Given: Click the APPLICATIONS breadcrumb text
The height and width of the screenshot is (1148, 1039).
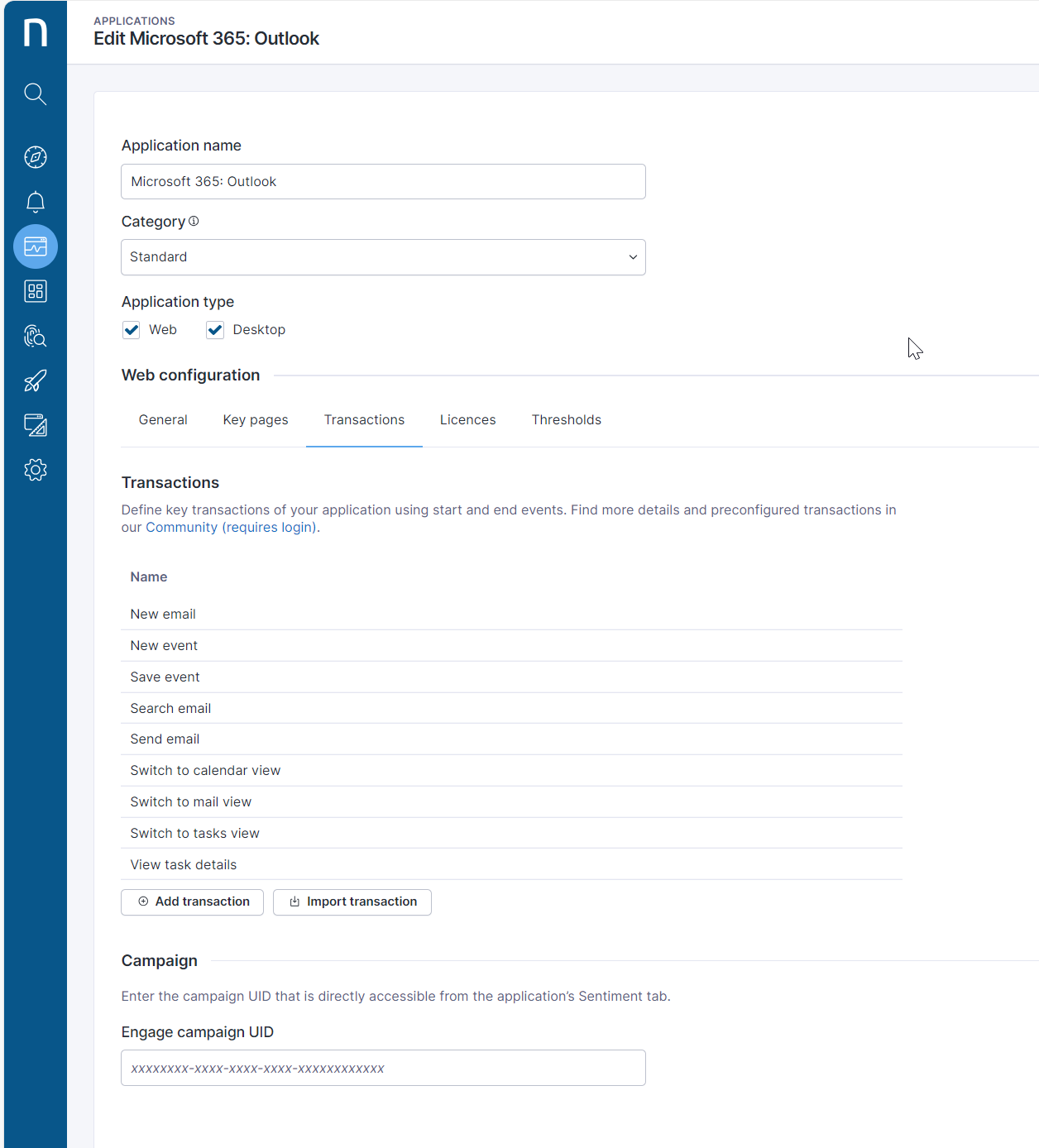Looking at the screenshot, I should click(134, 21).
